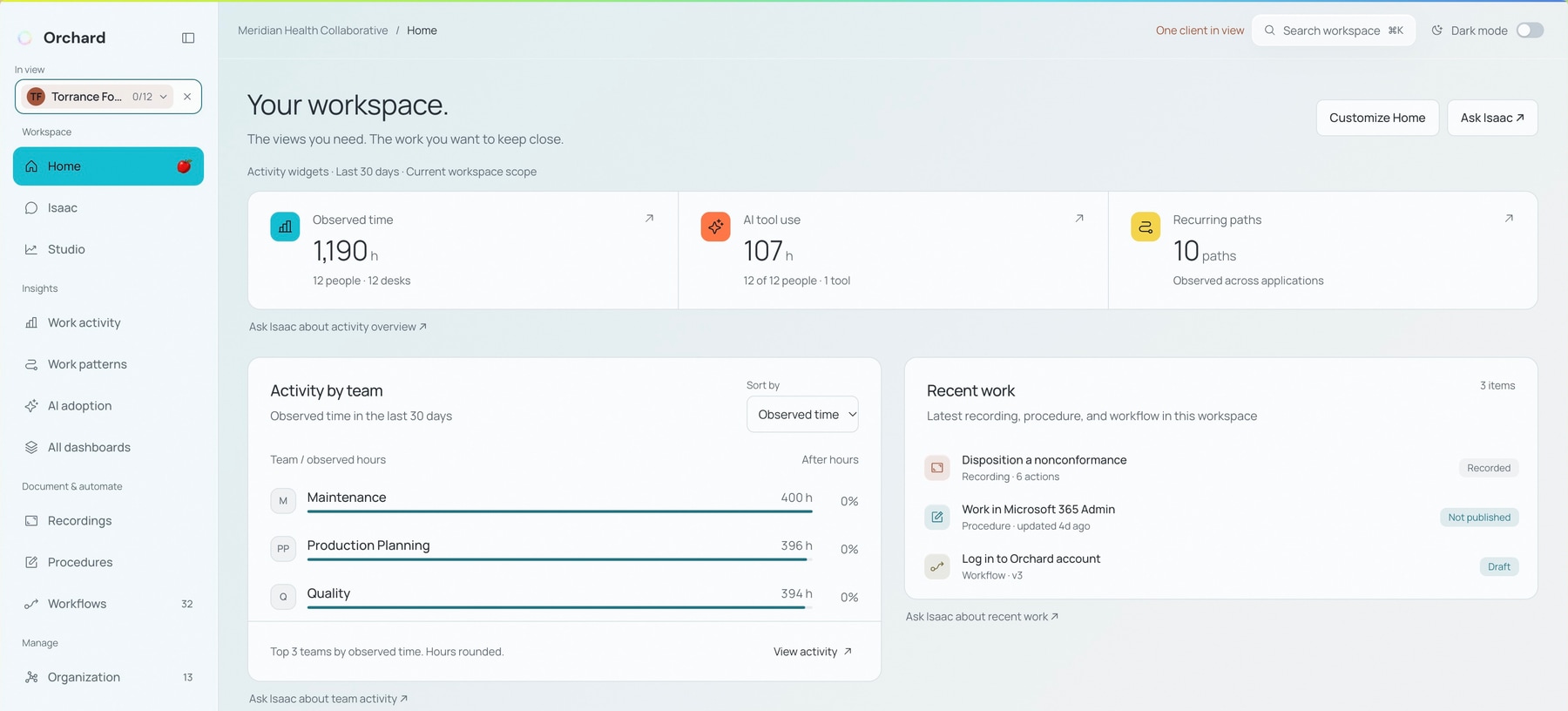The width and height of the screenshot is (1568, 711).
Task: Open Log in to Orchard account workflow
Action: (1221, 566)
